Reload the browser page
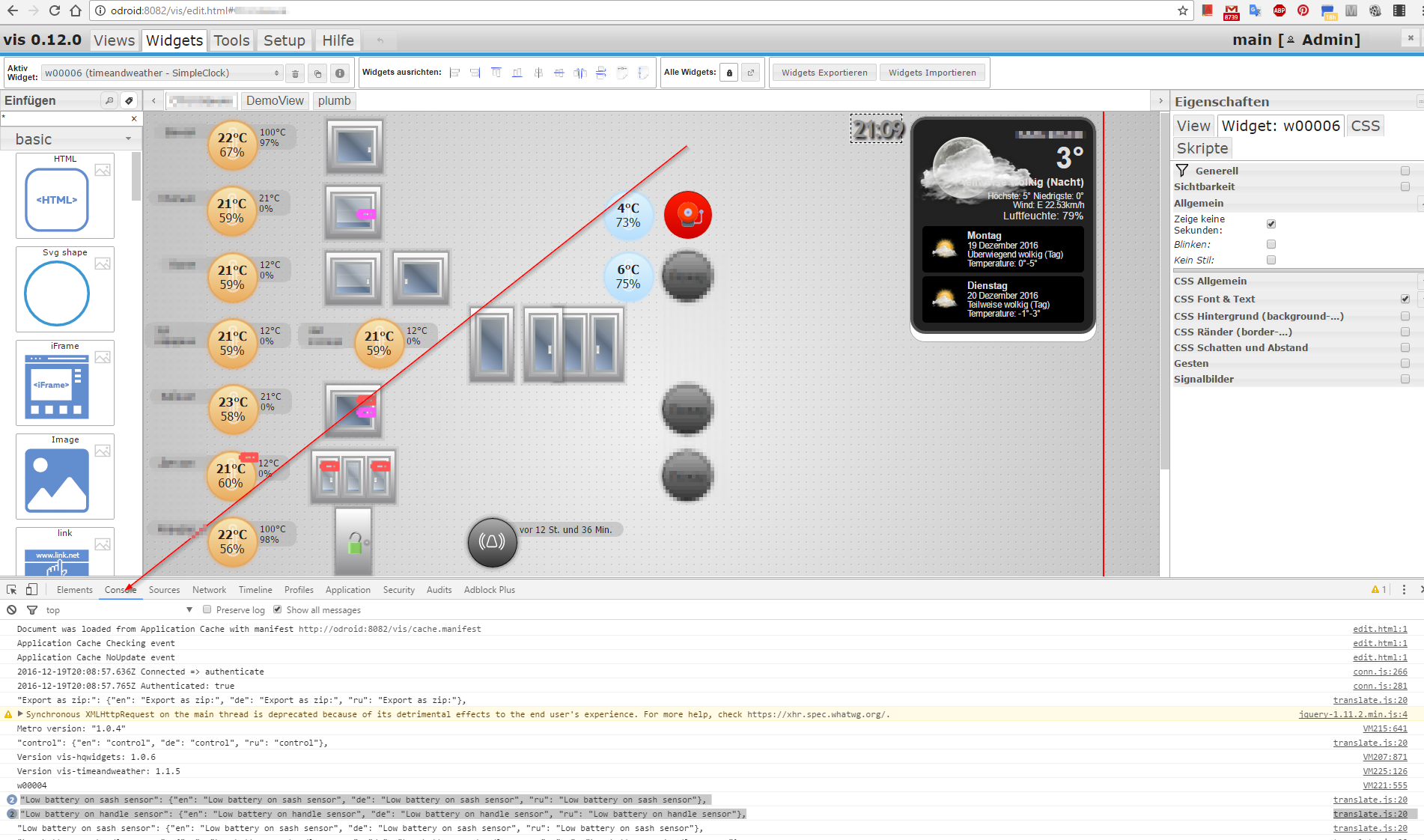1424x840 pixels. point(54,10)
